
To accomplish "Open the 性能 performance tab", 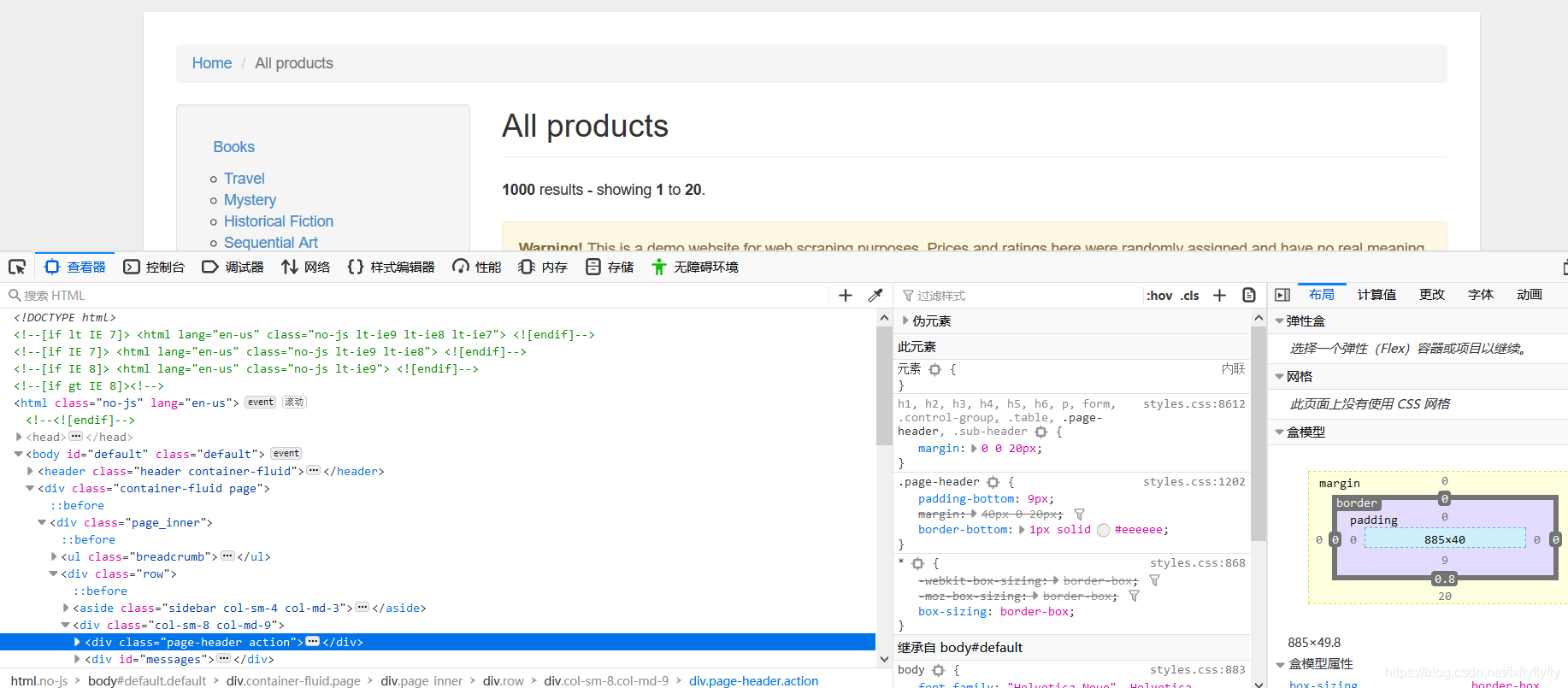I will (477, 267).
